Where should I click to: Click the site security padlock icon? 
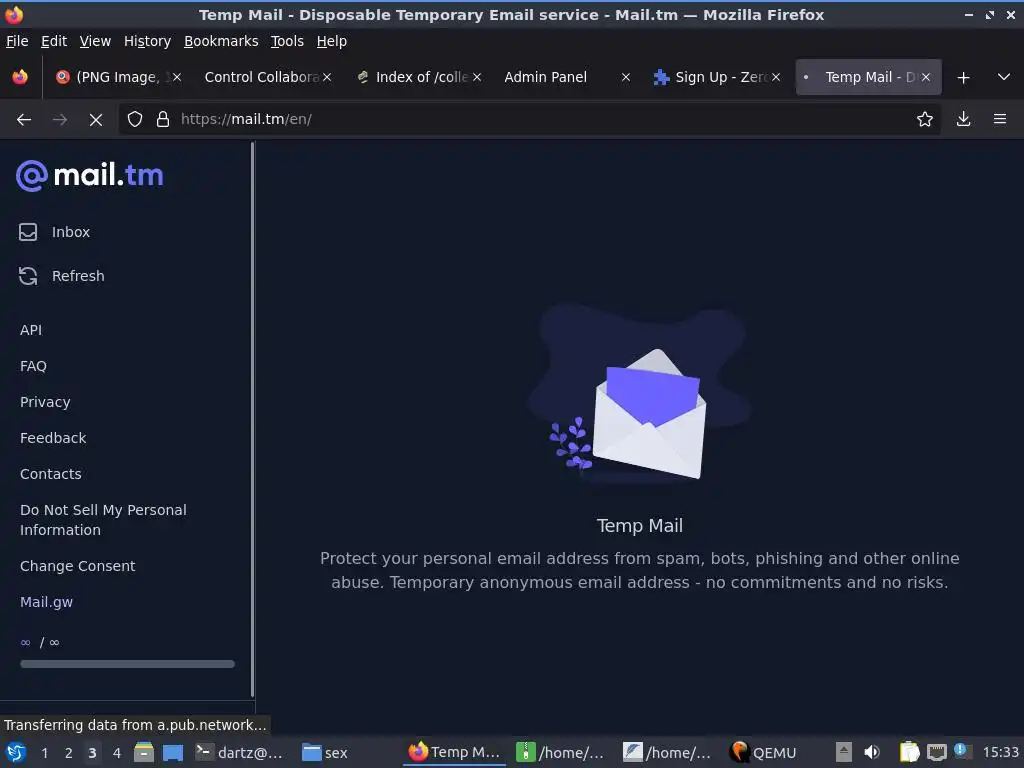(x=163, y=120)
